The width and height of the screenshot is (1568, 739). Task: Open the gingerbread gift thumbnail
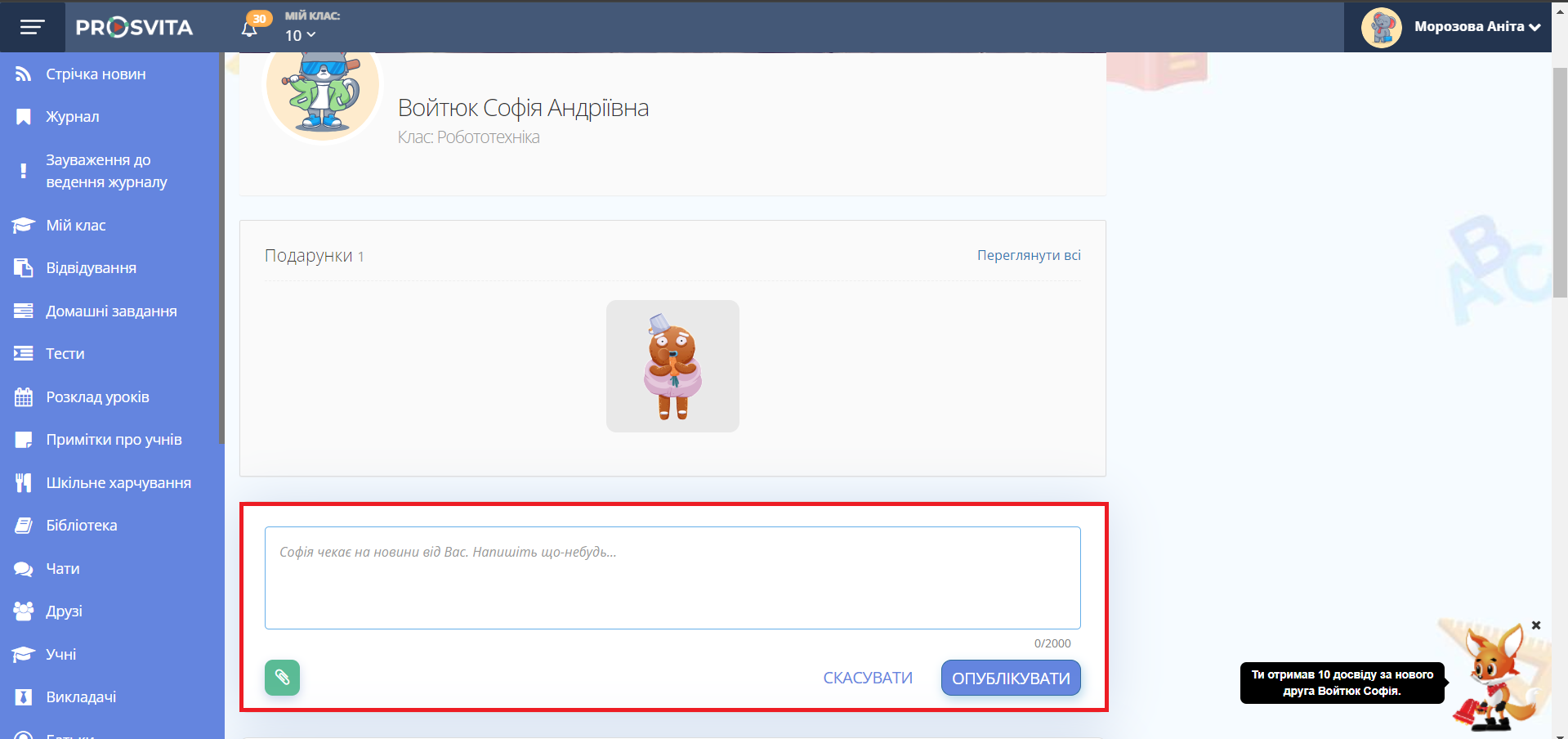click(x=672, y=366)
